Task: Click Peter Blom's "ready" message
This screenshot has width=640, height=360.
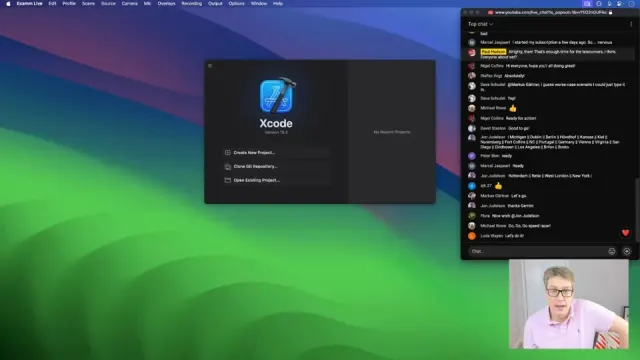Action: coord(507,156)
